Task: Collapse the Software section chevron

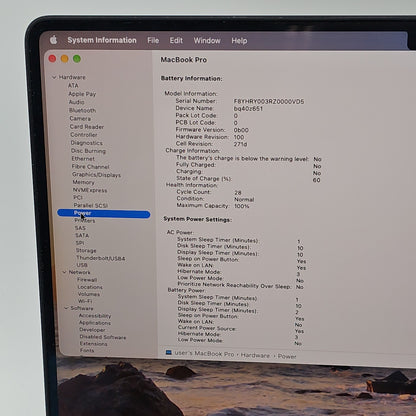Action: pos(66,308)
